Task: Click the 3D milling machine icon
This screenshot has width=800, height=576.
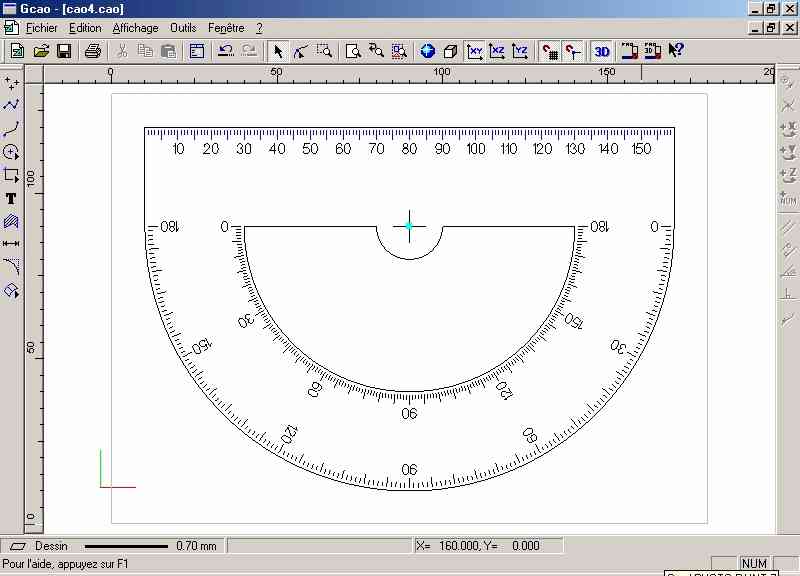Action: coord(653,51)
